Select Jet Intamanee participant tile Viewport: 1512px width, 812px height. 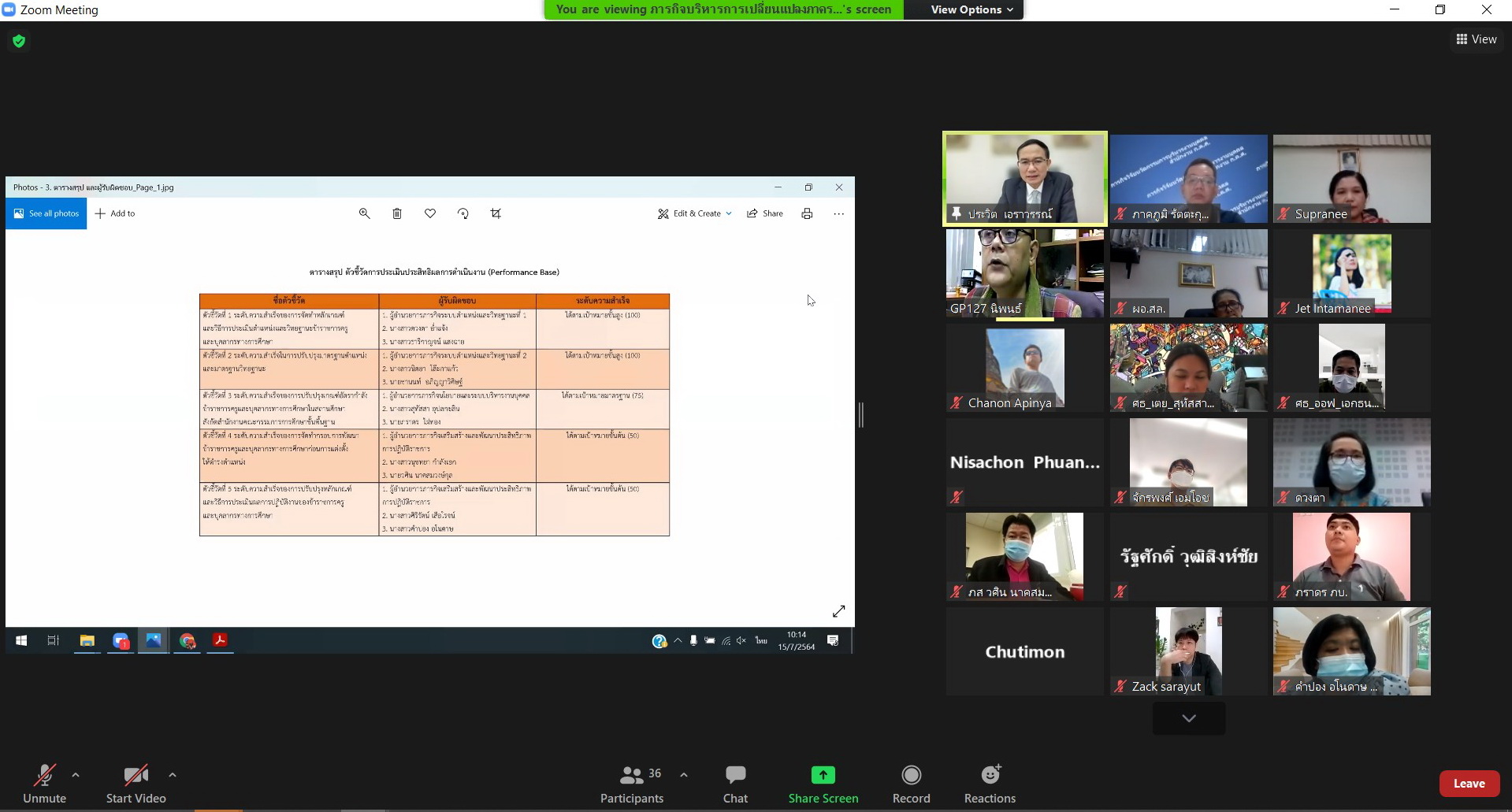click(x=1351, y=273)
